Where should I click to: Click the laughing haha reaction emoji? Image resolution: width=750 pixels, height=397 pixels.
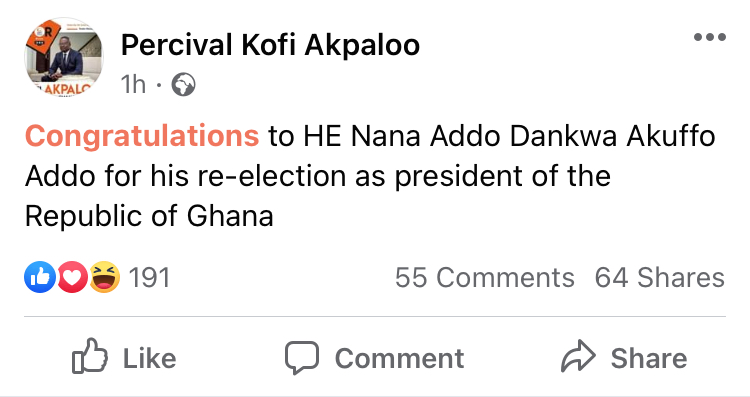[x=104, y=277]
